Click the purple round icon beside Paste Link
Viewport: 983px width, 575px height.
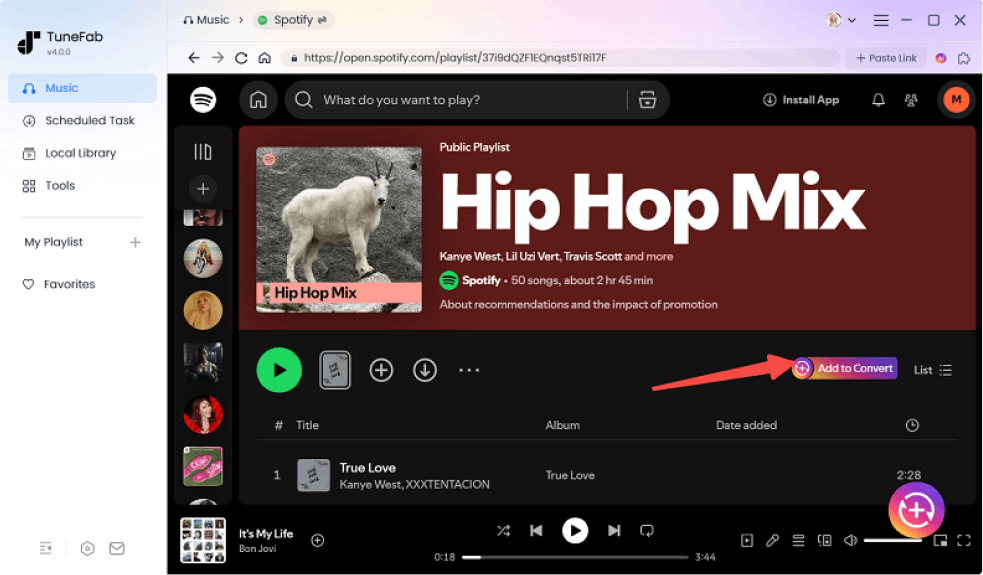click(941, 58)
